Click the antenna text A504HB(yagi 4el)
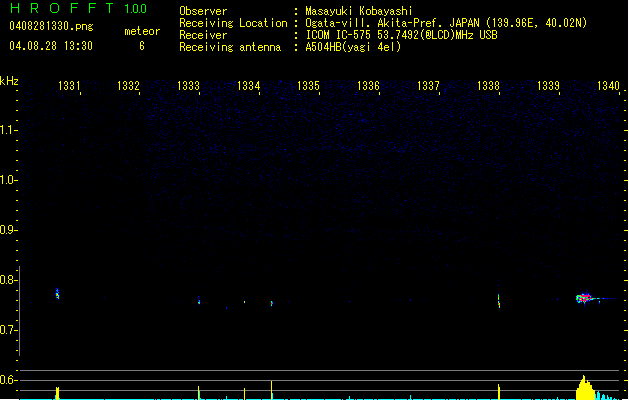 (x=353, y=47)
